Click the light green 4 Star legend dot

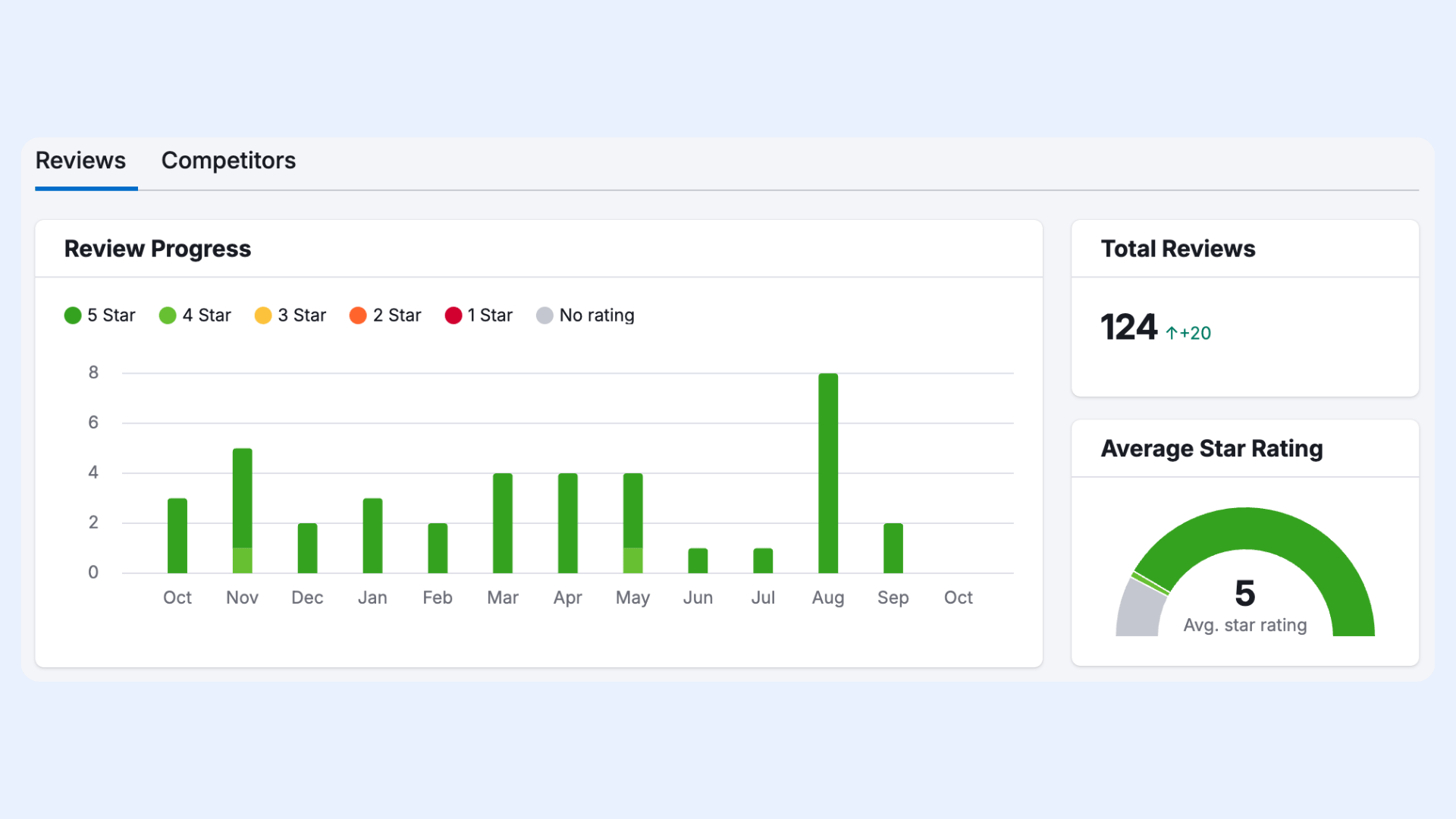[167, 315]
